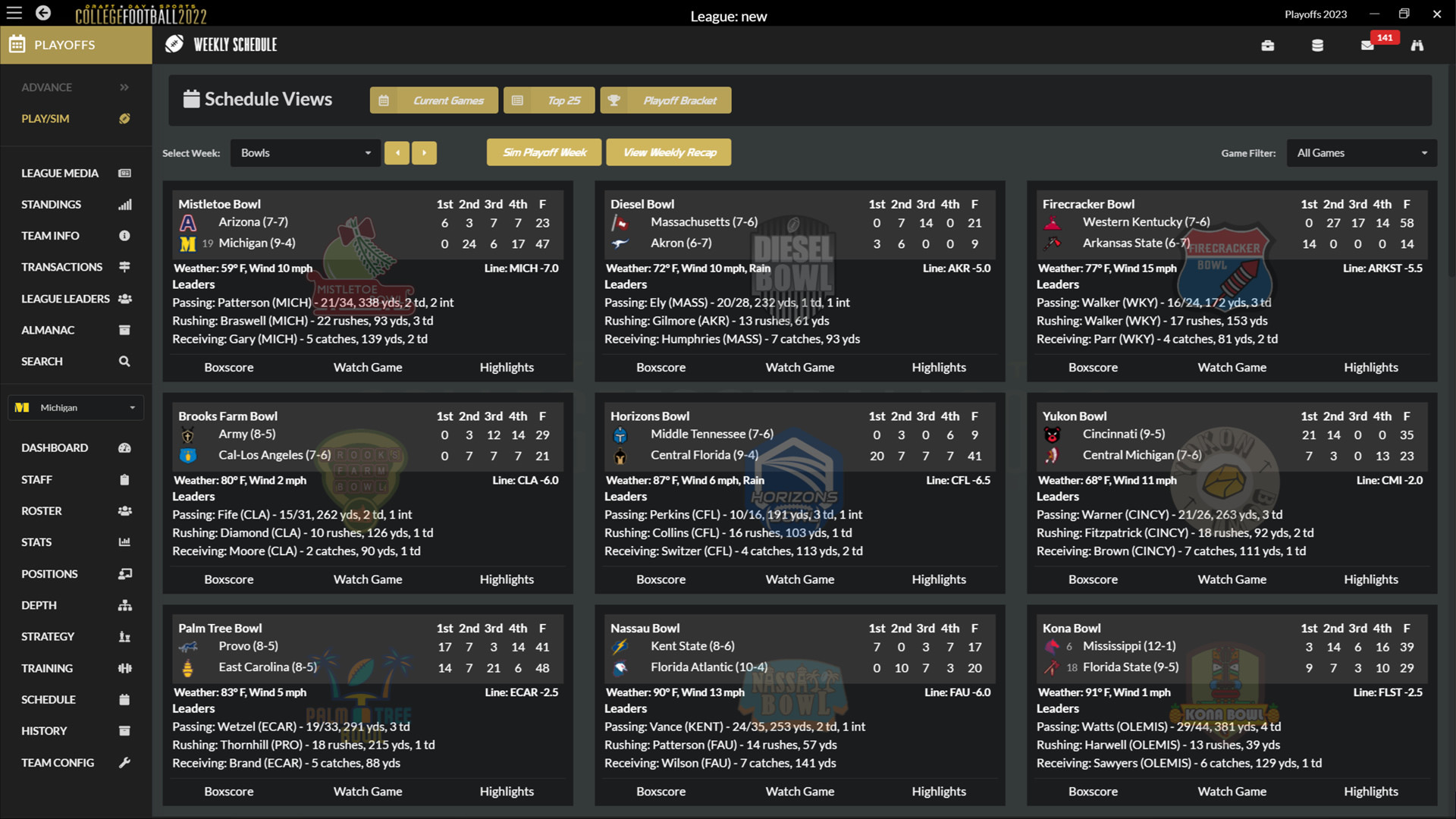Viewport: 1456px width, 819px height.
Task: Click Highlights for the Mistletoe Bowl
Action: (x=506, y=367)
